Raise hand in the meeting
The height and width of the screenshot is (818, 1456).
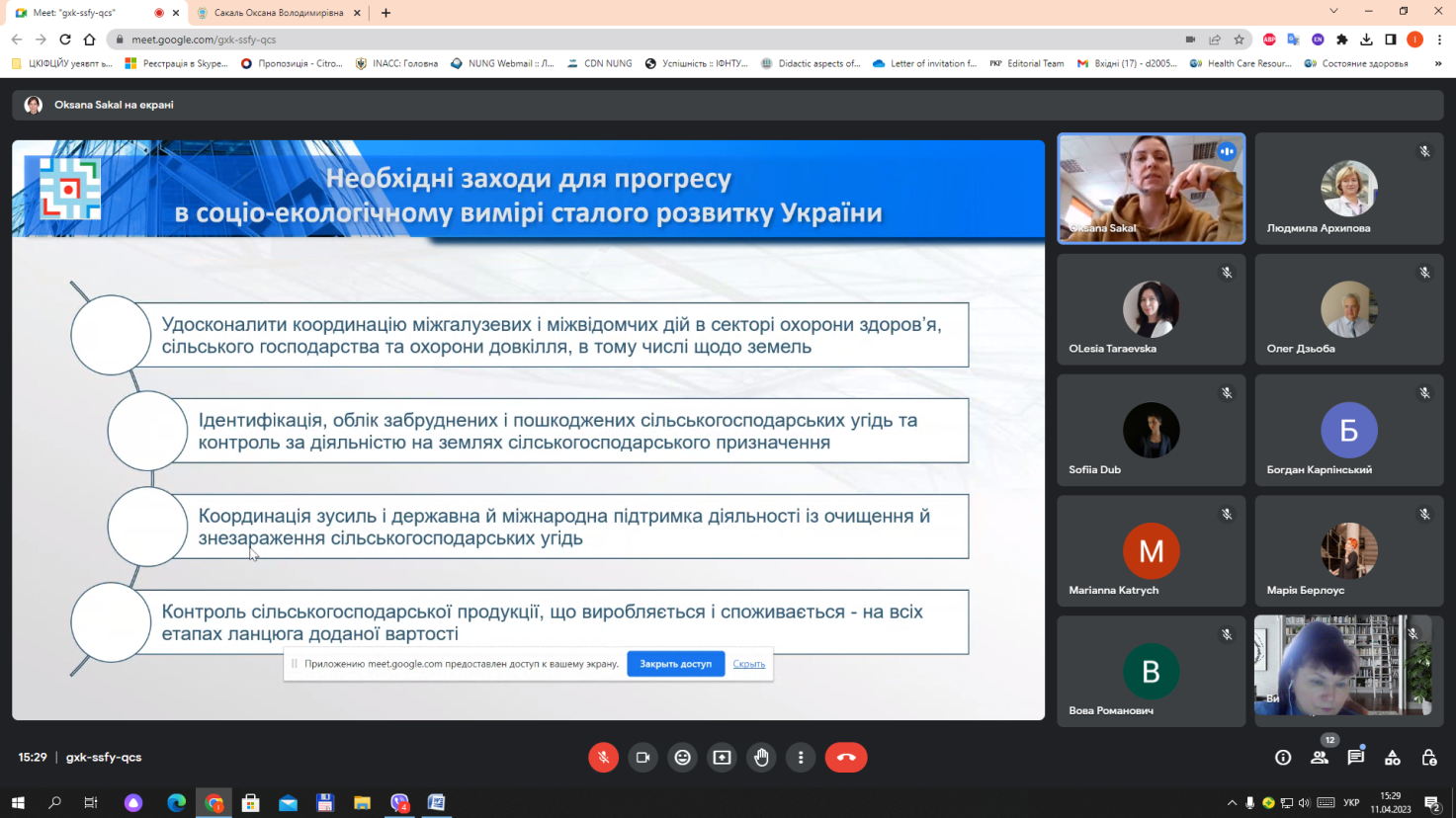click(x=761, y=757)
